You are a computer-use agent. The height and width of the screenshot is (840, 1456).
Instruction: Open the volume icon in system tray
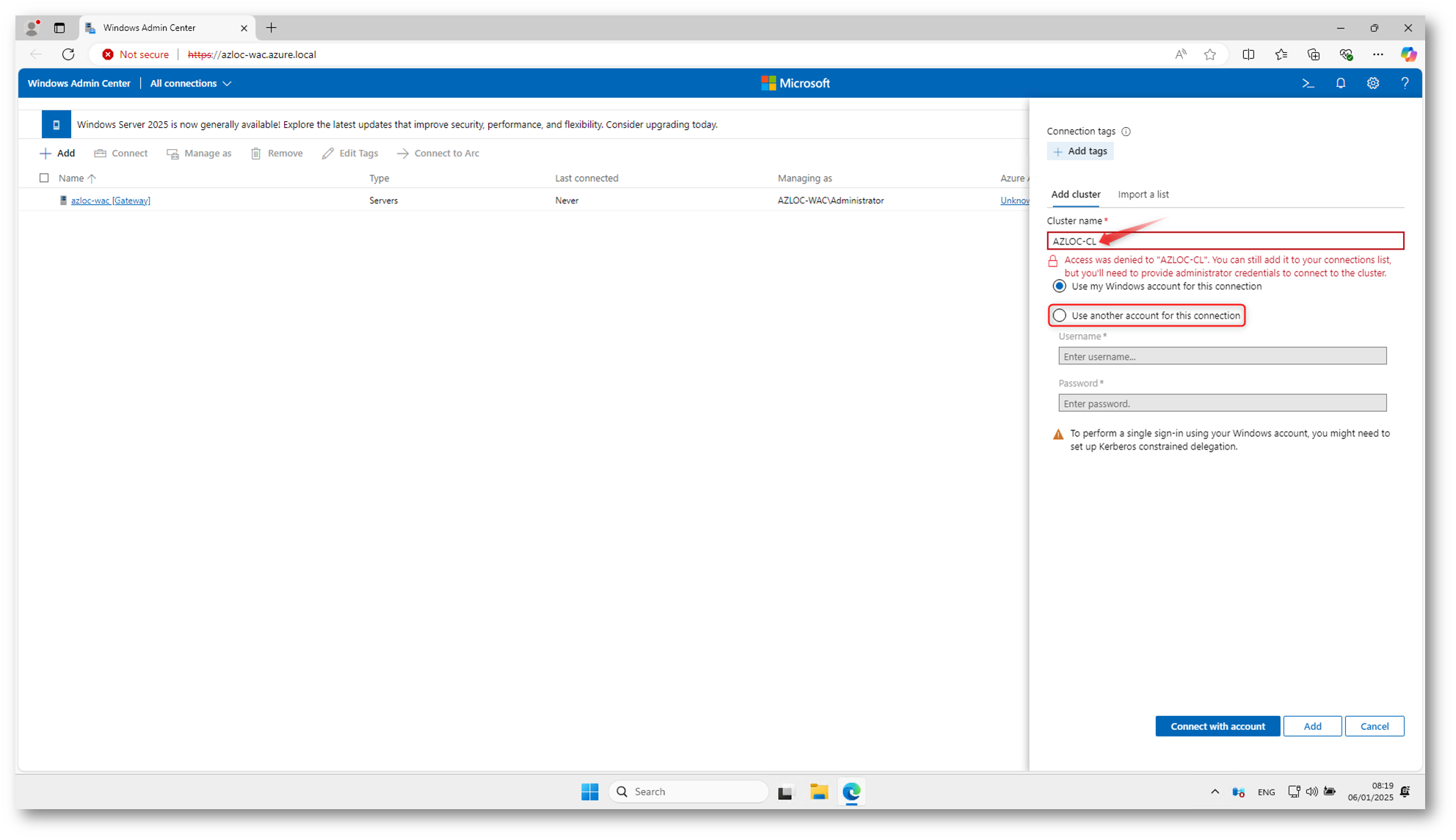click(1311, 792)
